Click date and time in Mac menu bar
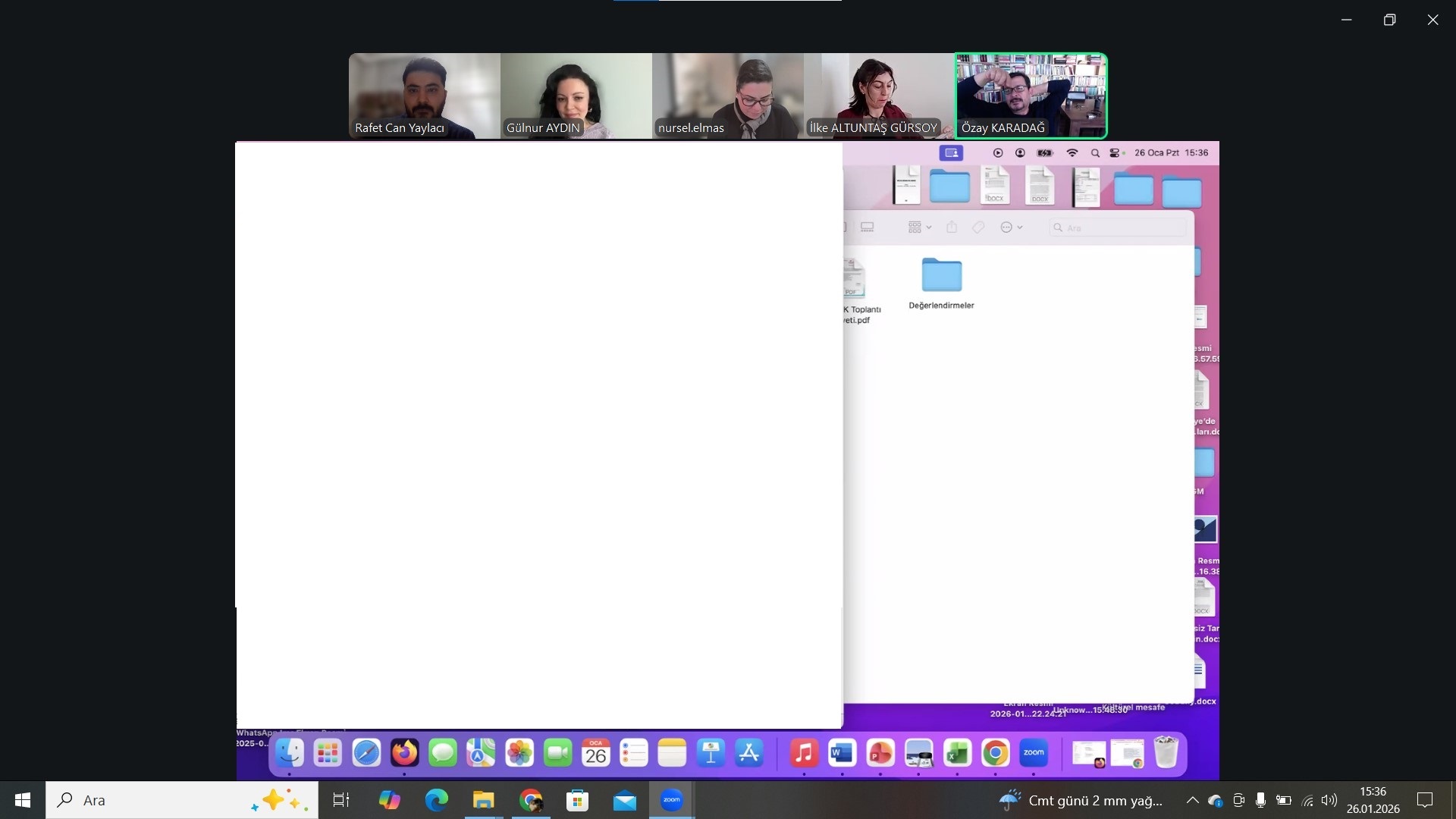The height and width of the screenshot is (819, 1456). pyautogui.click(x=1171, y=152)
